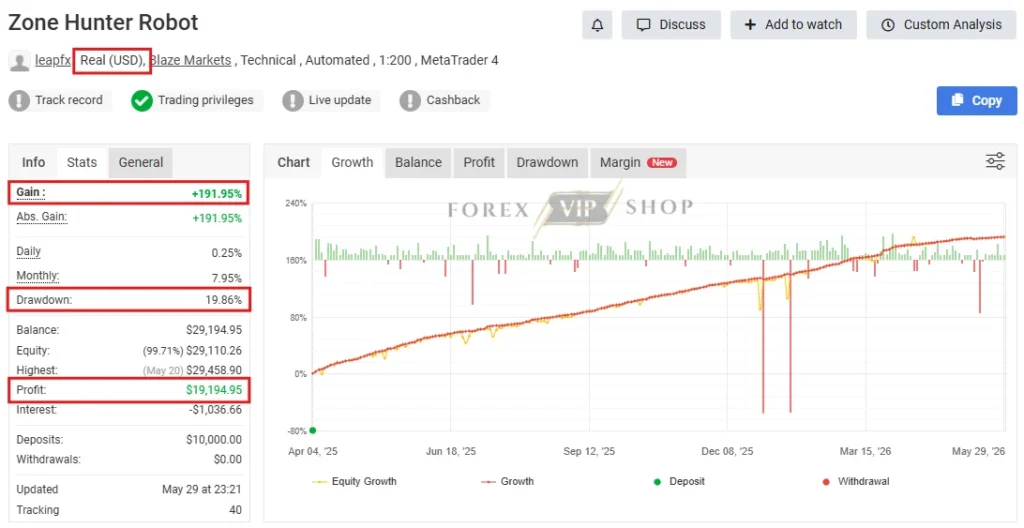Click the Info panel heading
The width and height of the screenshot is (1024, 528).
click(x=34, y=162)
